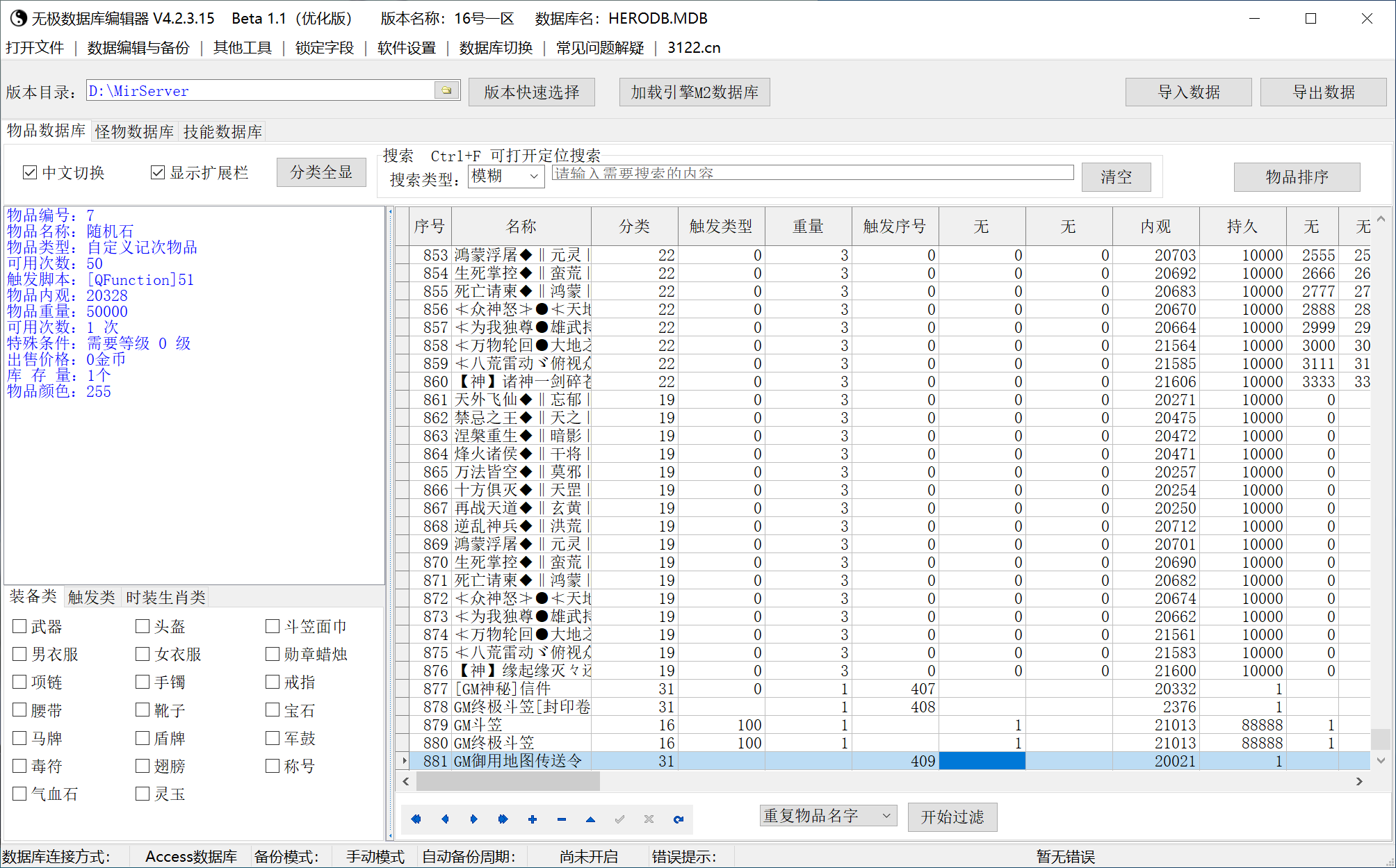The image size is (1396, 868).
Task: Go to the previous record
Action: [445, 819]
